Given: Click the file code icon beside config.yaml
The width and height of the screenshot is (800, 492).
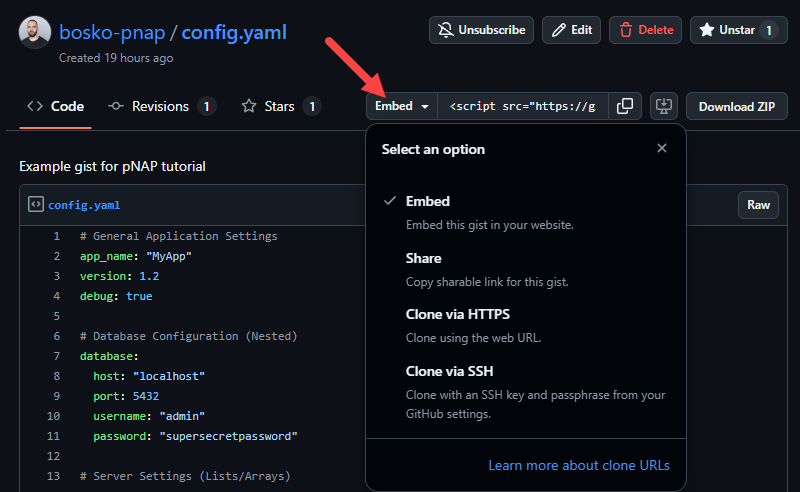Looking at the screenshot, I should click(x=36, y=205).
